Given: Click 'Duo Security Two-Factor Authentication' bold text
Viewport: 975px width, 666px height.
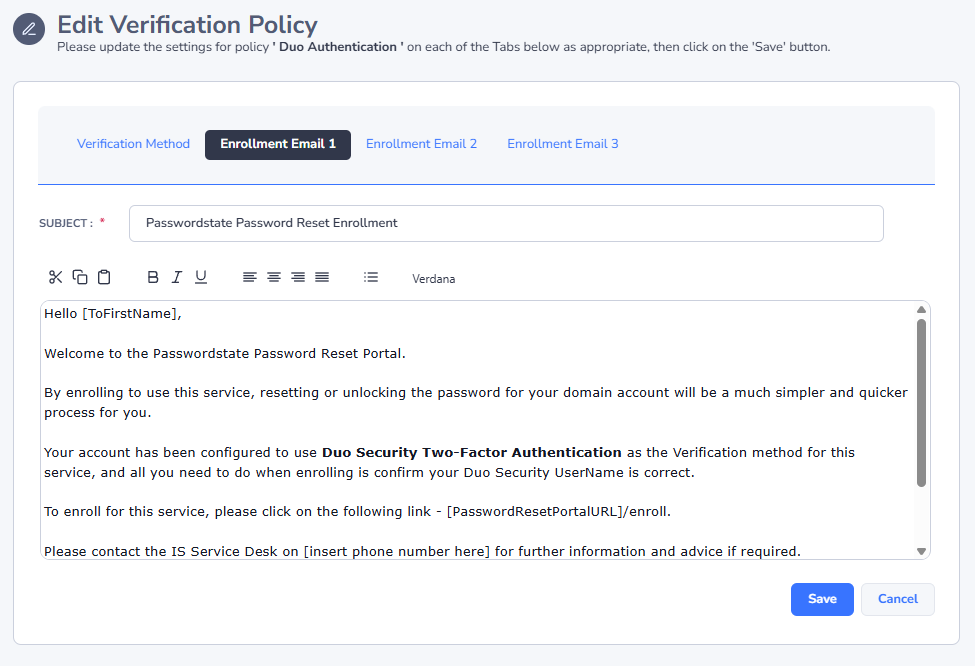Looking at the screenshot, I should 471,453.
